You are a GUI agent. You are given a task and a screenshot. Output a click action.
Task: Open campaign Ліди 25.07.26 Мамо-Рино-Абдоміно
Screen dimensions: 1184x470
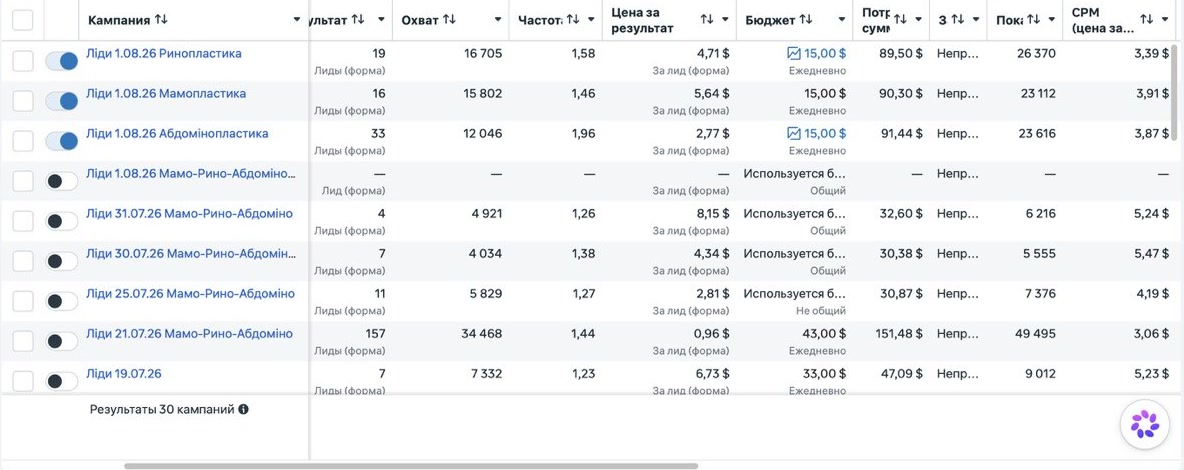(x=190, y=293)
